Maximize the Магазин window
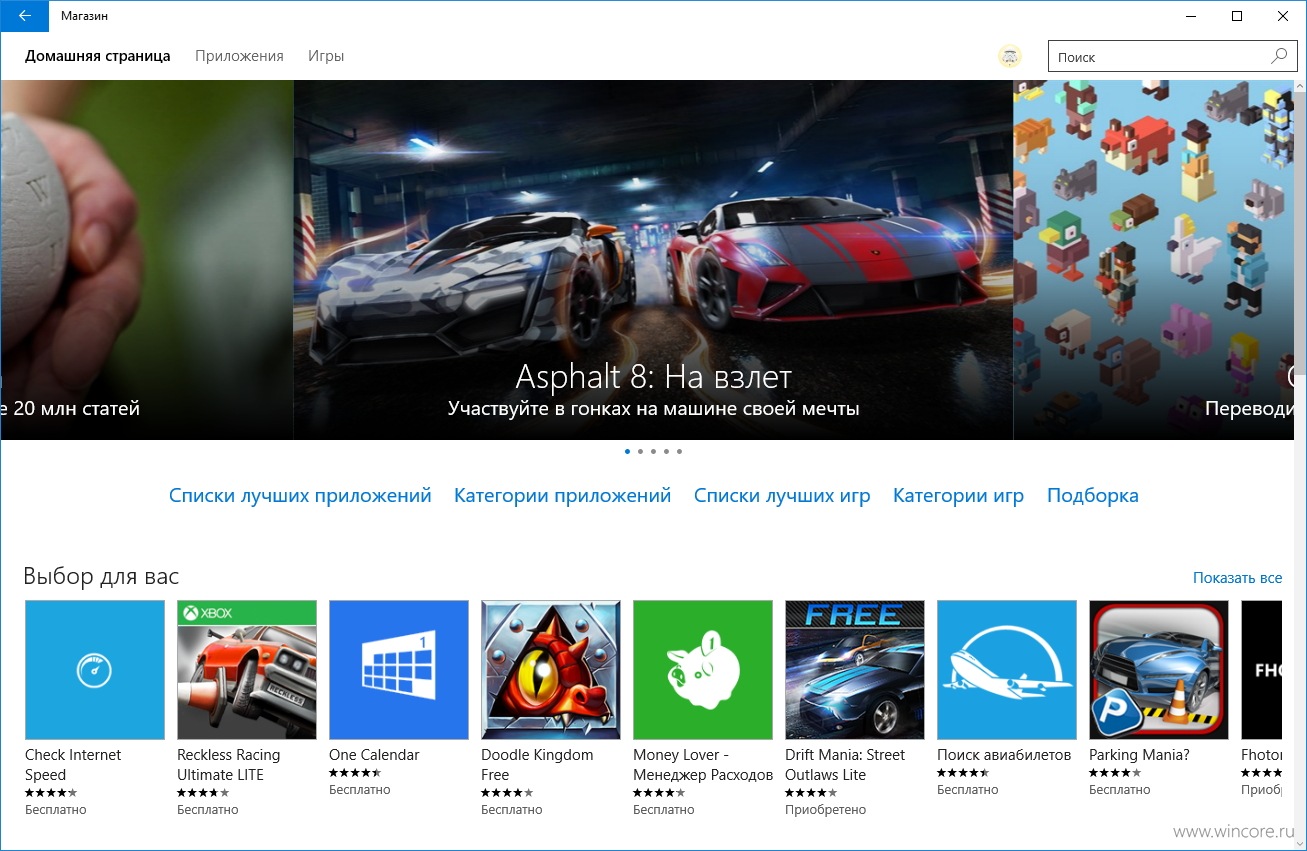The image size is (1307, 851). point(1237,16)
